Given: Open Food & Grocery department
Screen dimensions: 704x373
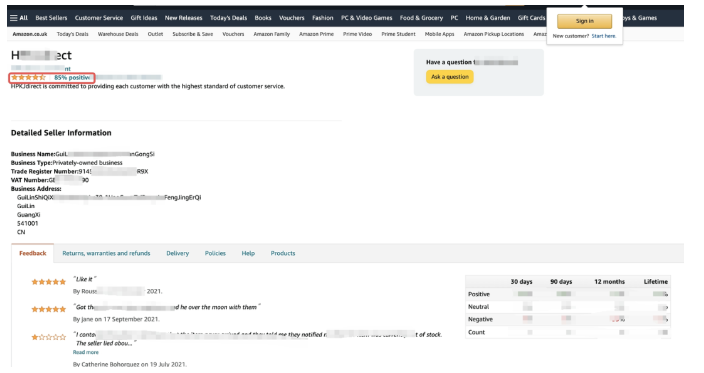Looking at the screenshot, I should pyautogui.click(x=421, y=18).
